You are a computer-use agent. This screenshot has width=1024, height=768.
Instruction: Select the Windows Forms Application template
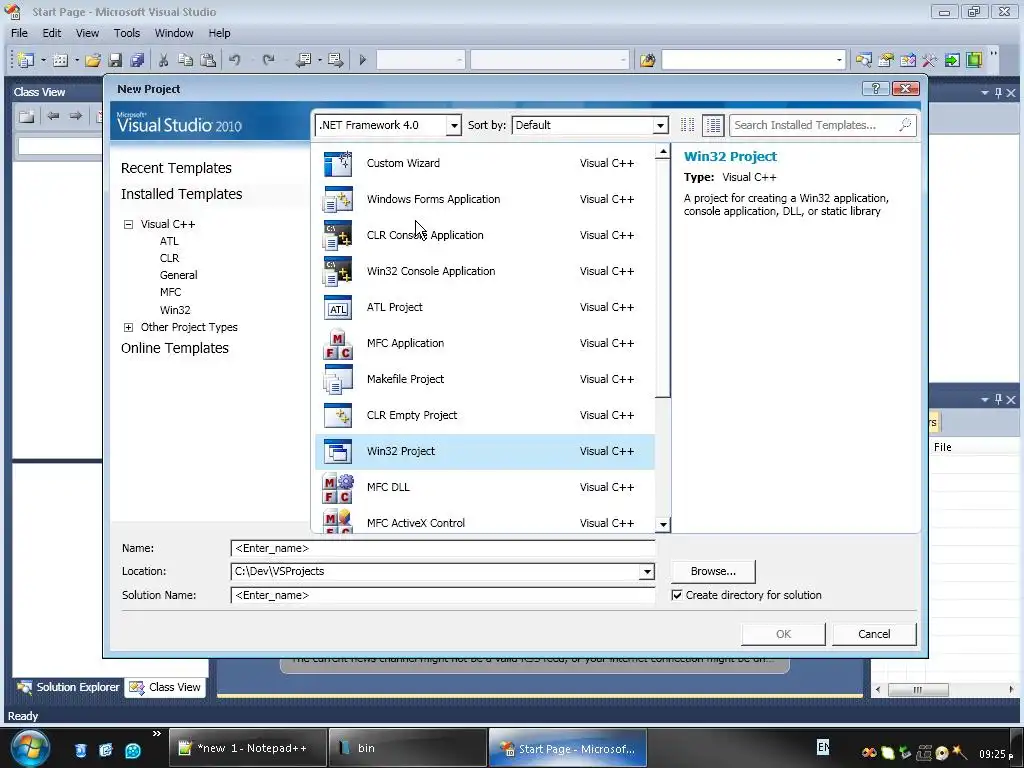[x=485, y=199]
